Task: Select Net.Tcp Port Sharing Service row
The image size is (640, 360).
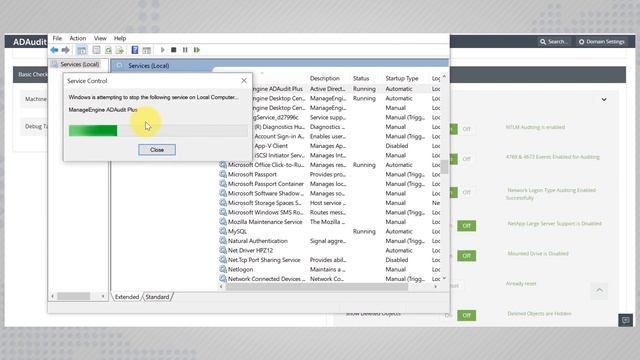Action: point(330,260)
